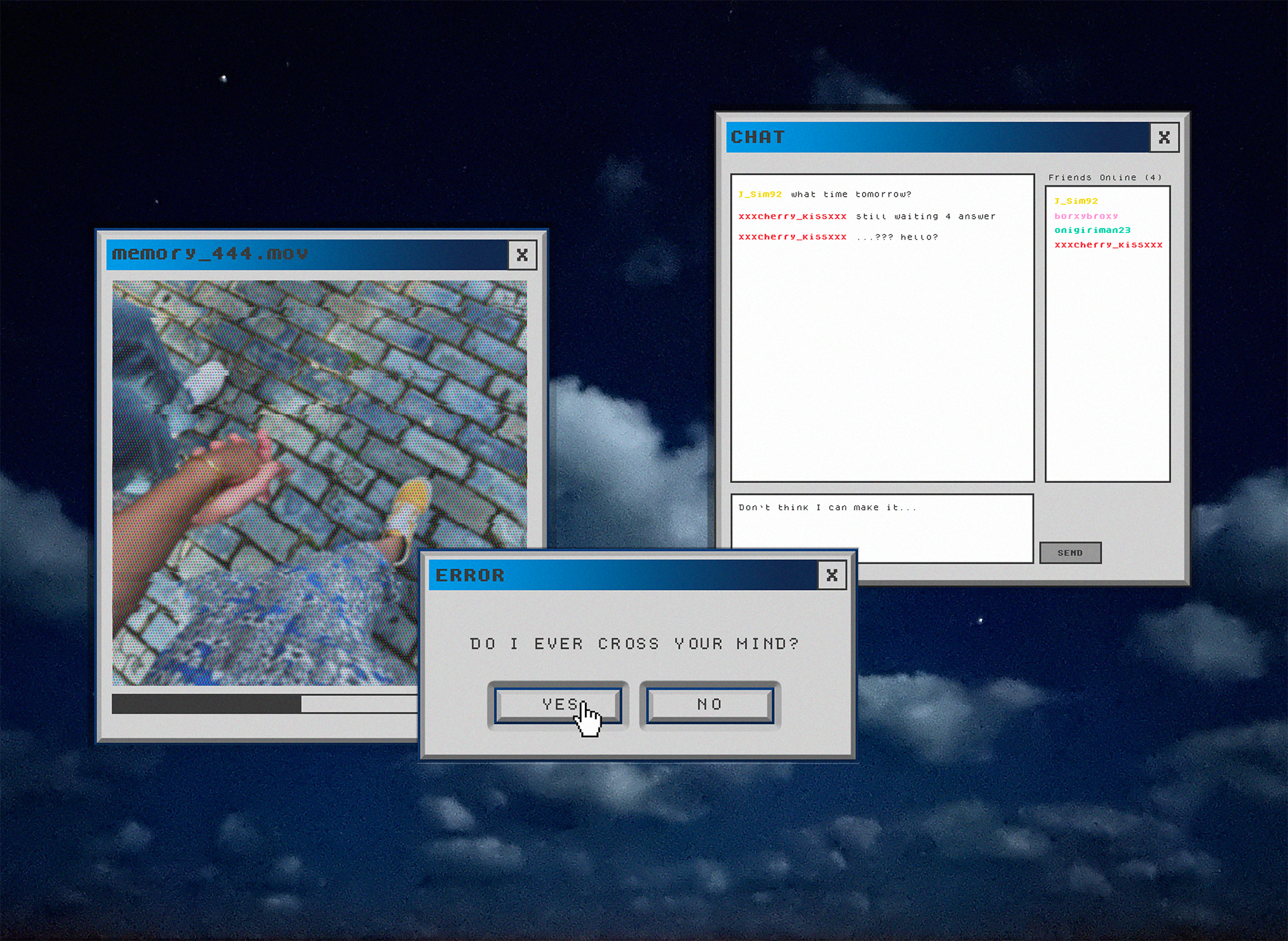This screenshot has height=941, width=1288.
Task: Close the memory_444.mov player window
Action: [522, 255]
